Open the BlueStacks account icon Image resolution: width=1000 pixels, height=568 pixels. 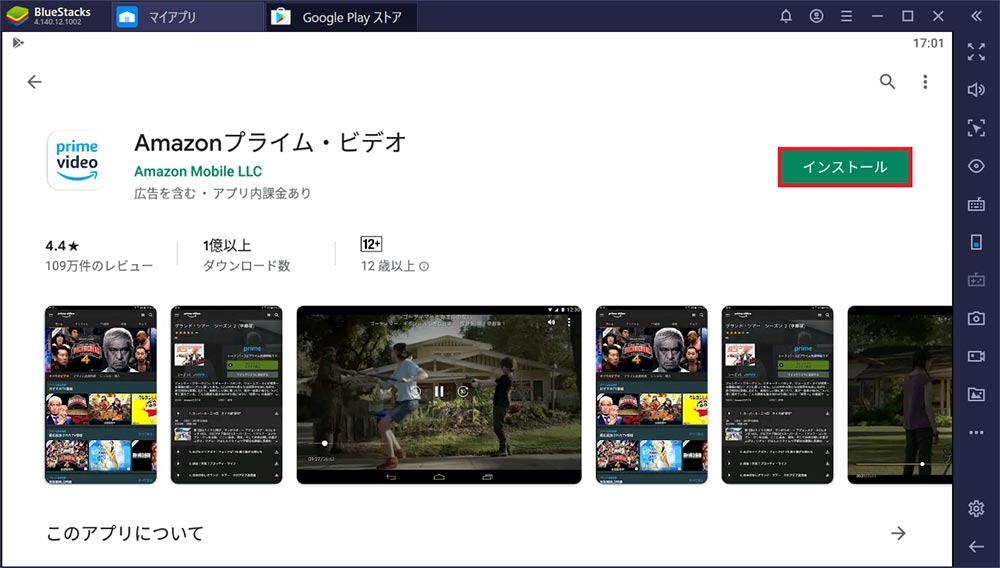[816, 17]
